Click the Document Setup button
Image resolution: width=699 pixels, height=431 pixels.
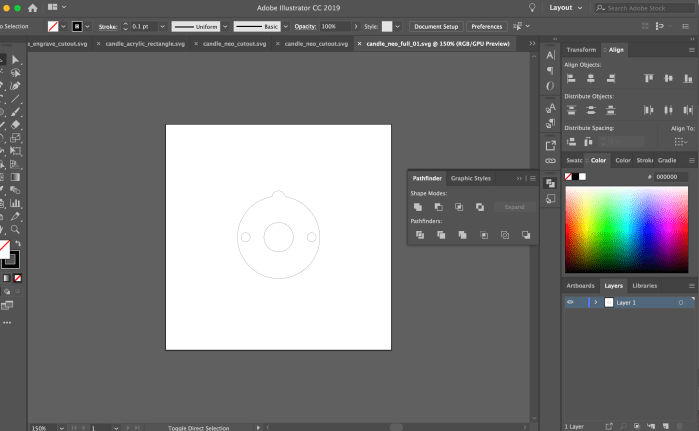[x=436, y=26]
